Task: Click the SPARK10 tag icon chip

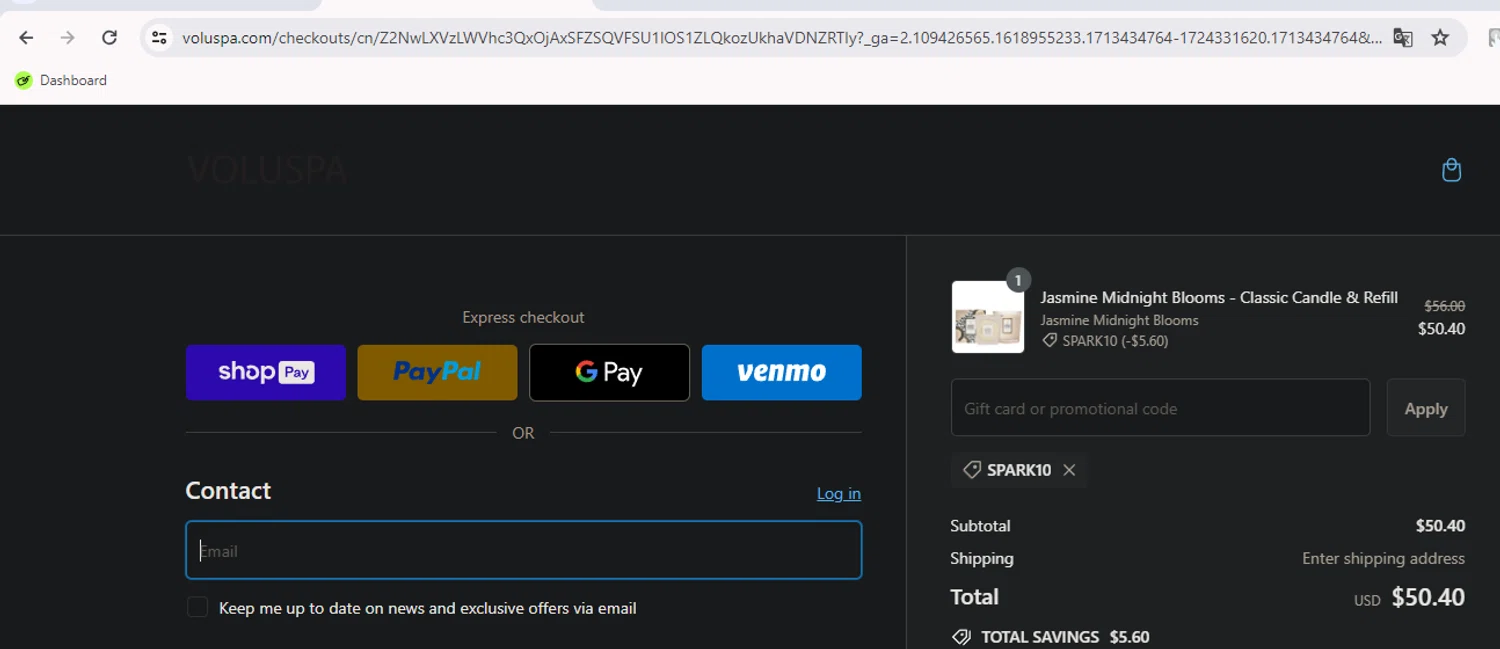Action: click(x=971, y=470)
